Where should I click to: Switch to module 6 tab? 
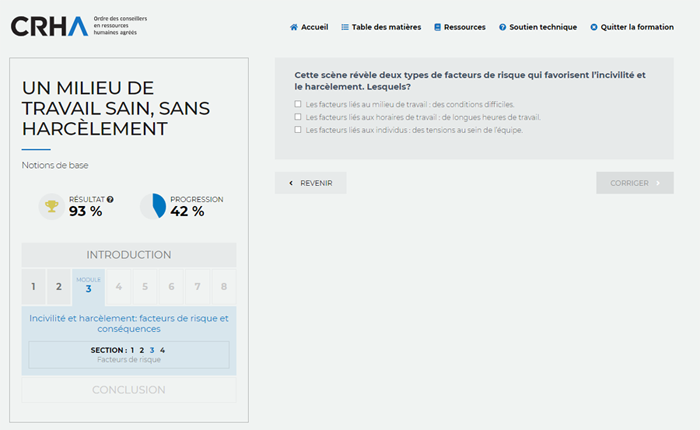coord(171,287)
